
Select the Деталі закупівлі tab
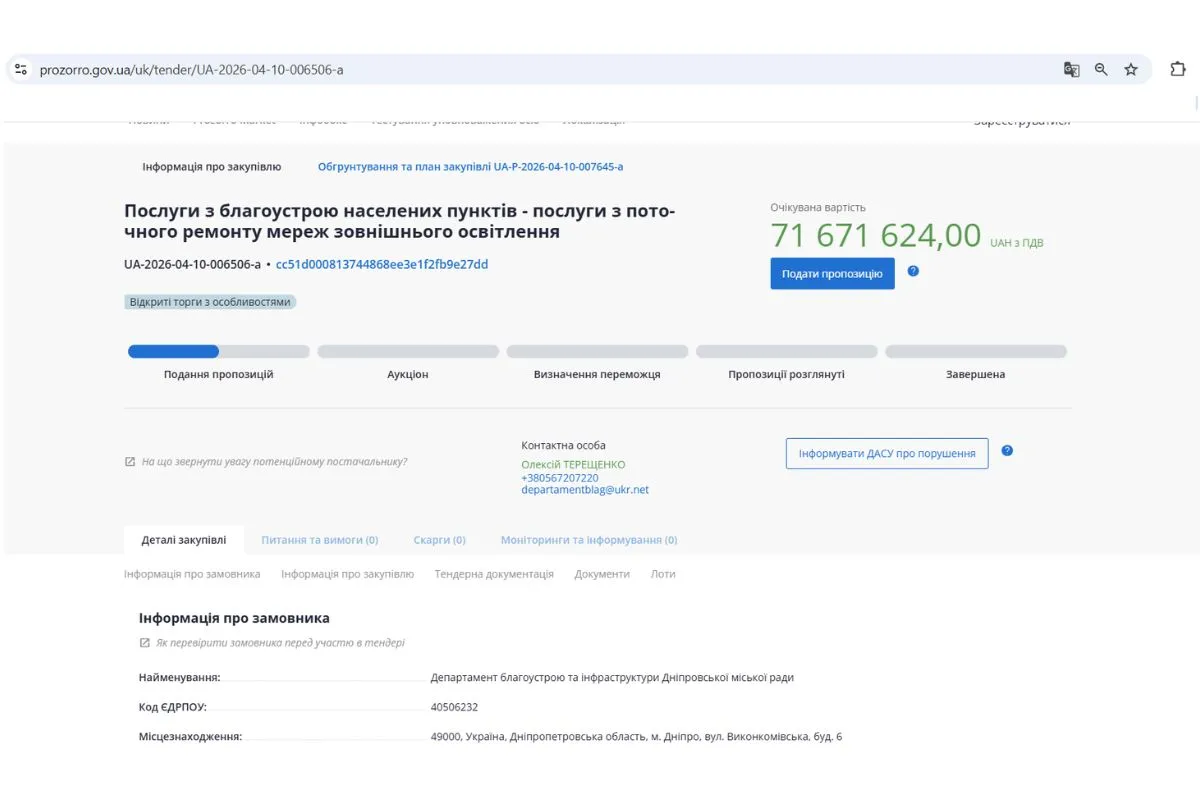point(181,539)
